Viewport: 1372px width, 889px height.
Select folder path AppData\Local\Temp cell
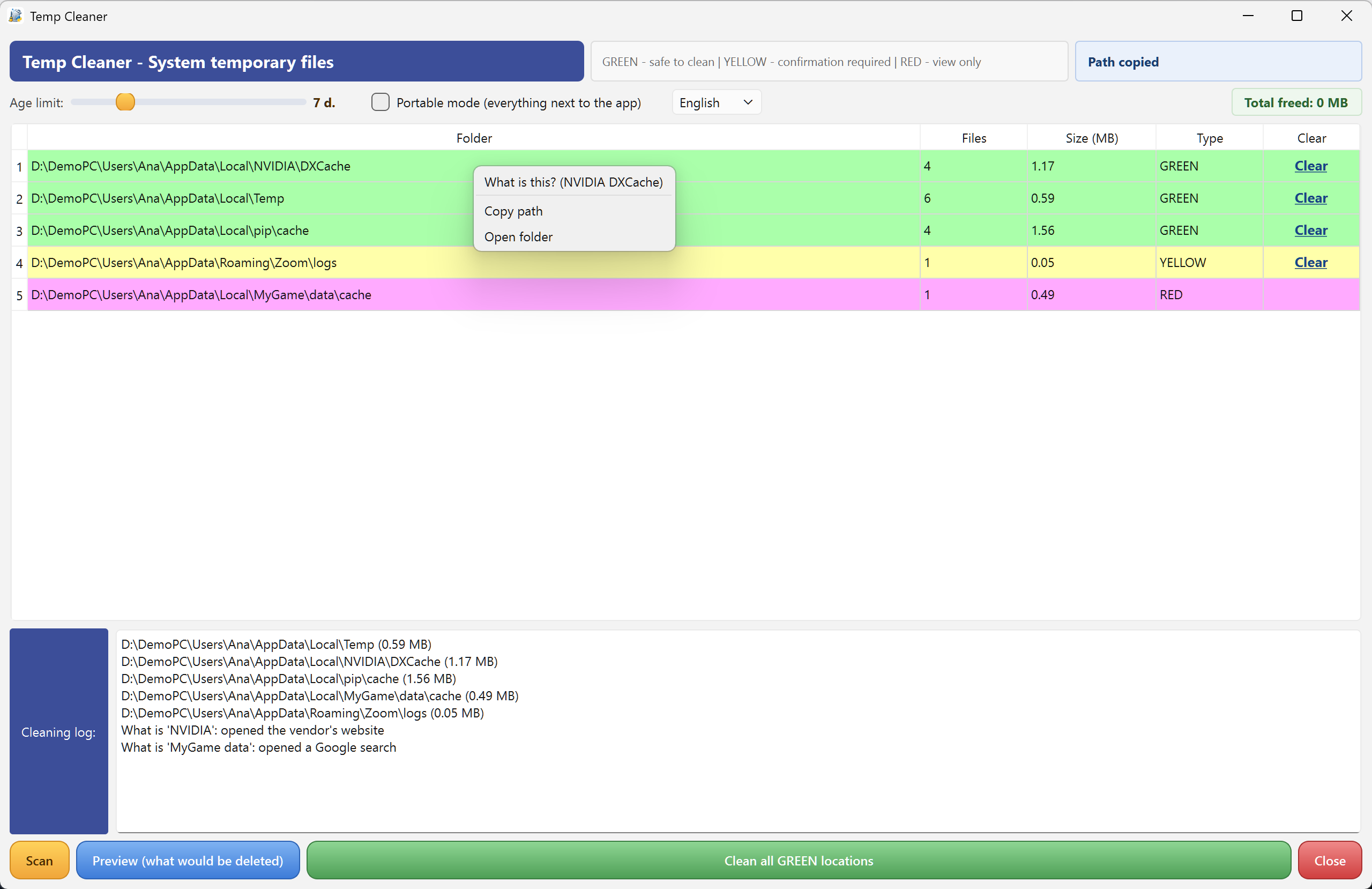[x=474, y=198]
